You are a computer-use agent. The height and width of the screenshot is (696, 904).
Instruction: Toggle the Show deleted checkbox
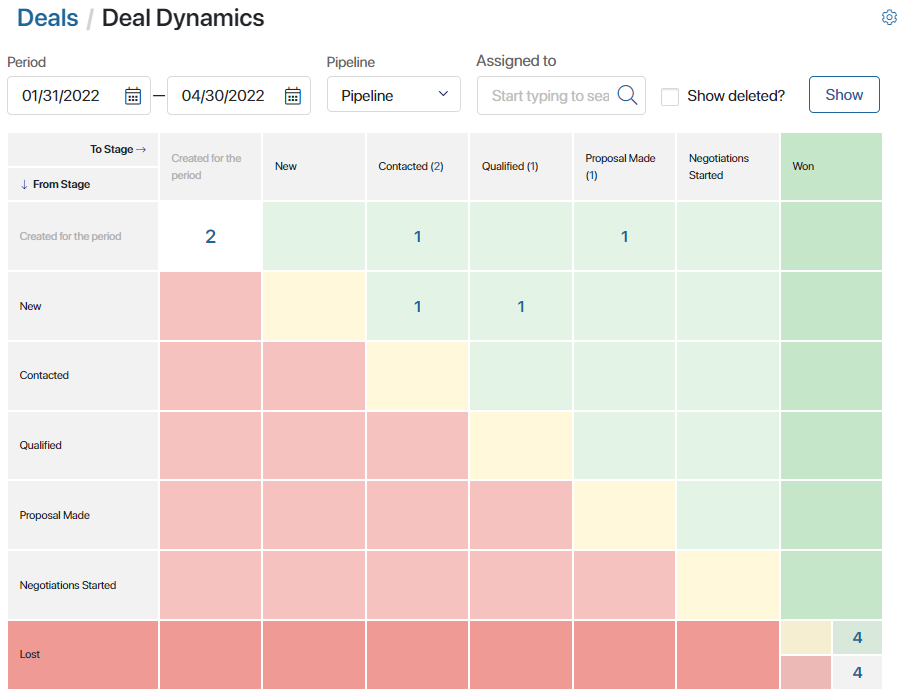(x=669, y=96)
